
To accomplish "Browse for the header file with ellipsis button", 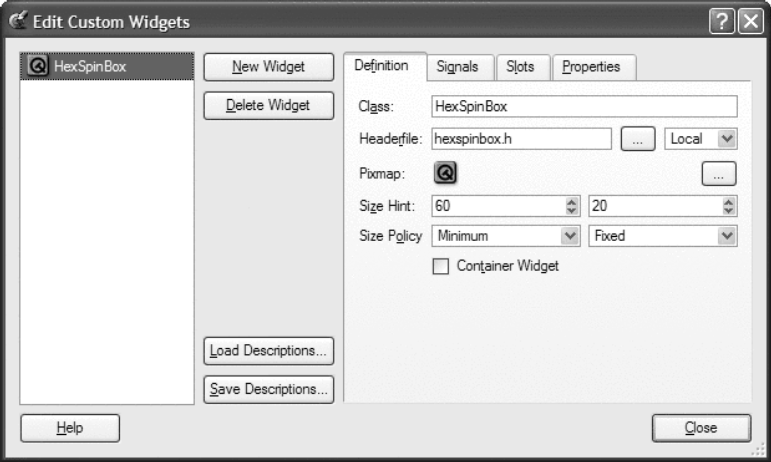I will [x=637, y=140].
